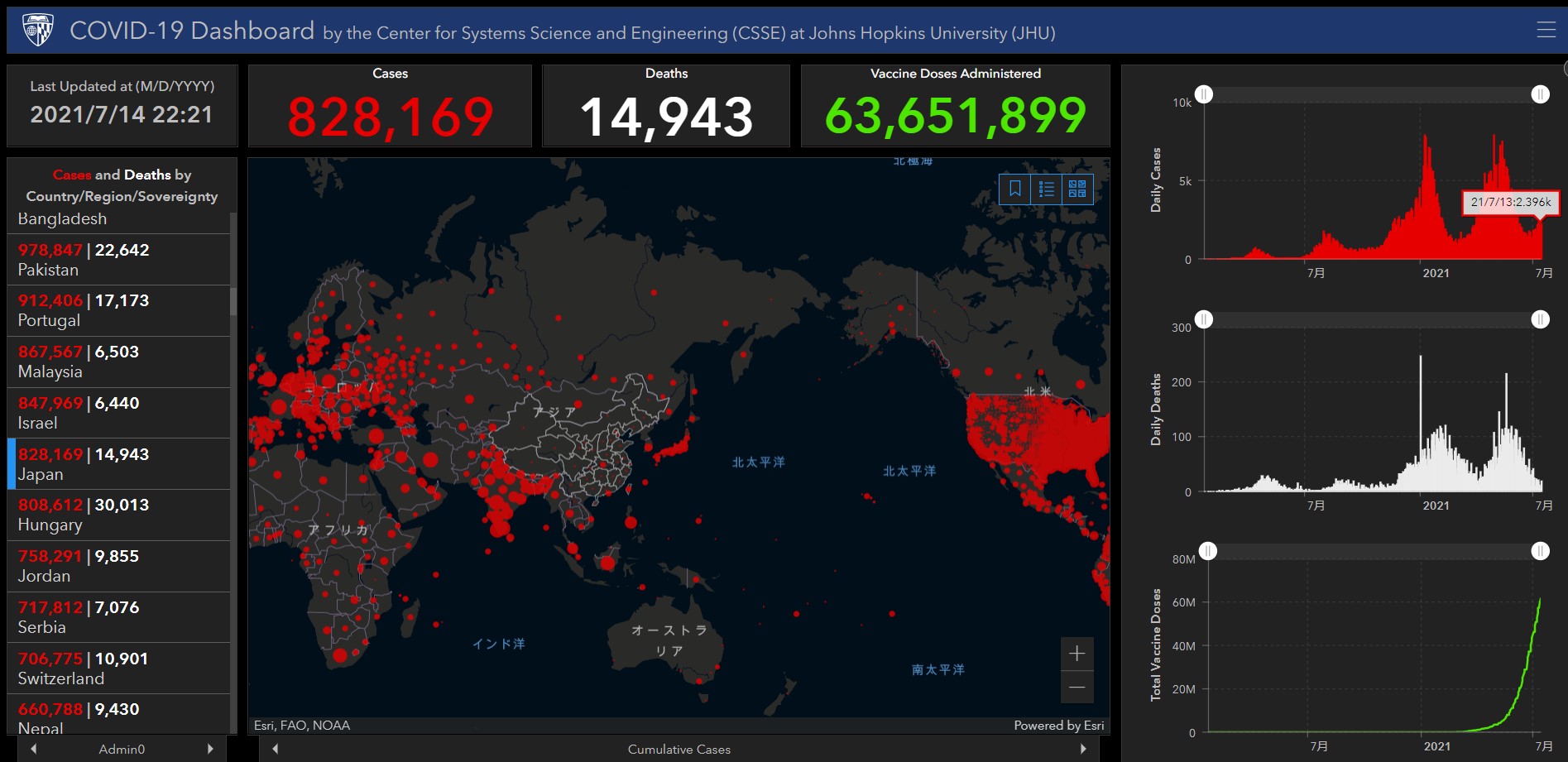Click the Johns Hopkins shield logo
Image resolution: width=1568 pixels, height=762 pixels.
point(38,30)
